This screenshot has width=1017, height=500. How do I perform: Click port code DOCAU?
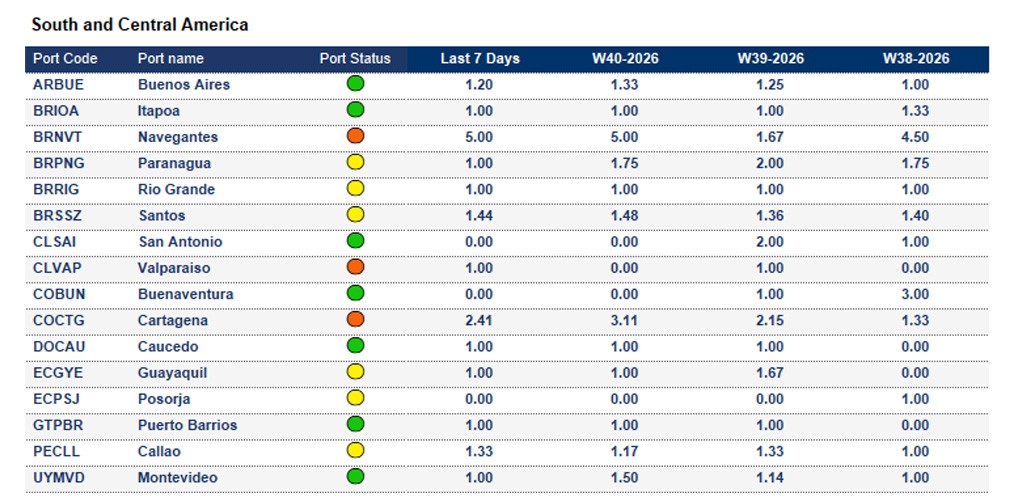click(59, 346)
